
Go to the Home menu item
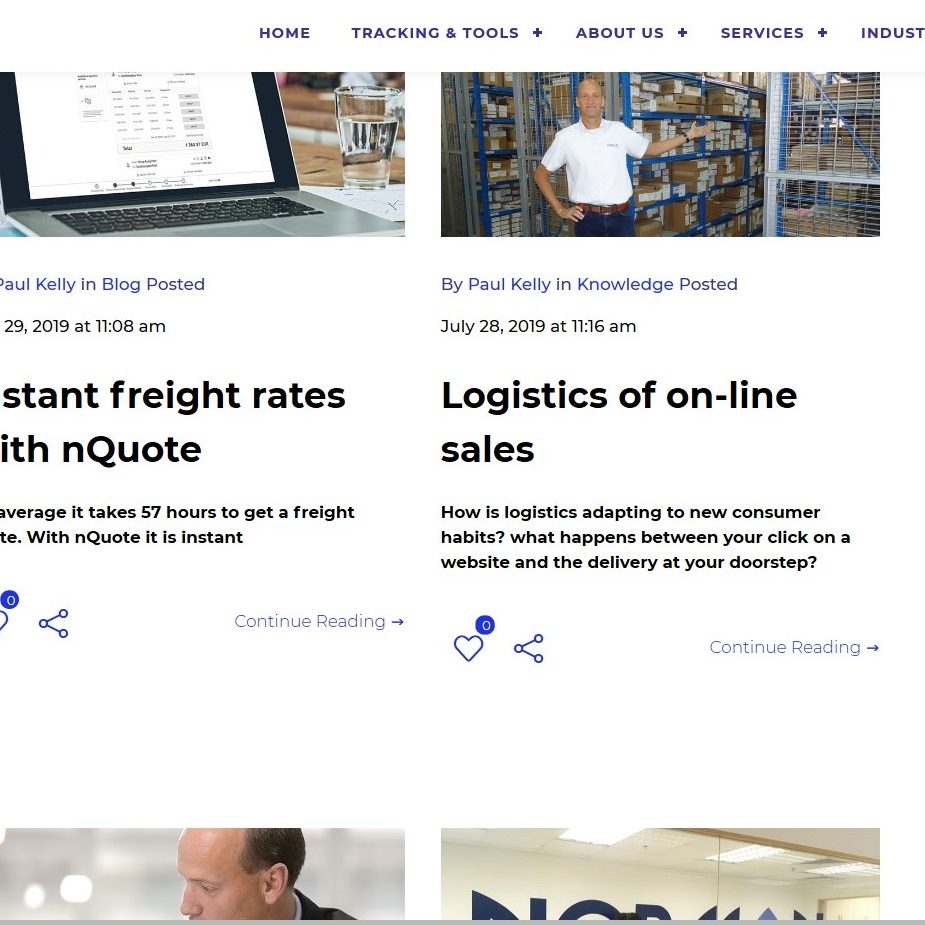click(x=284, y=33)
